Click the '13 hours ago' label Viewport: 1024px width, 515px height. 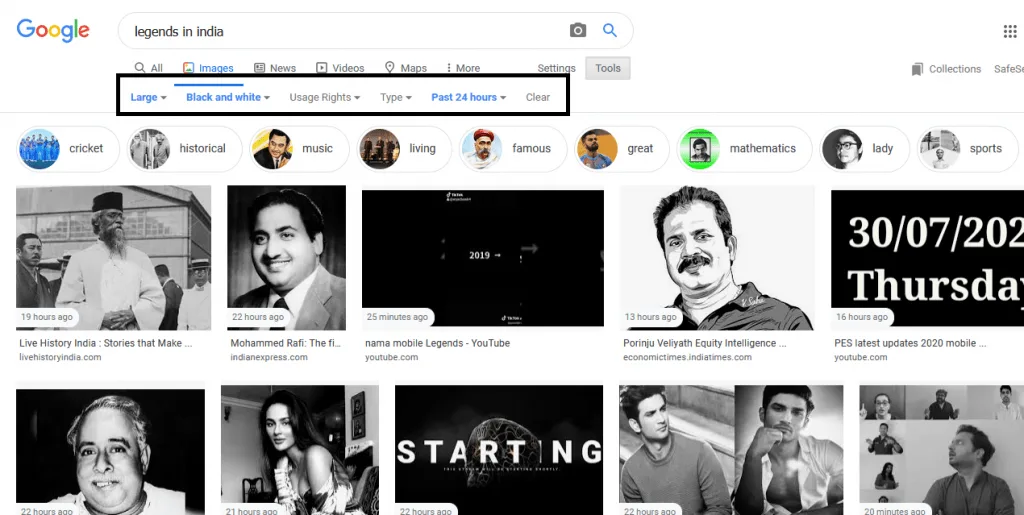click(650, 317)
